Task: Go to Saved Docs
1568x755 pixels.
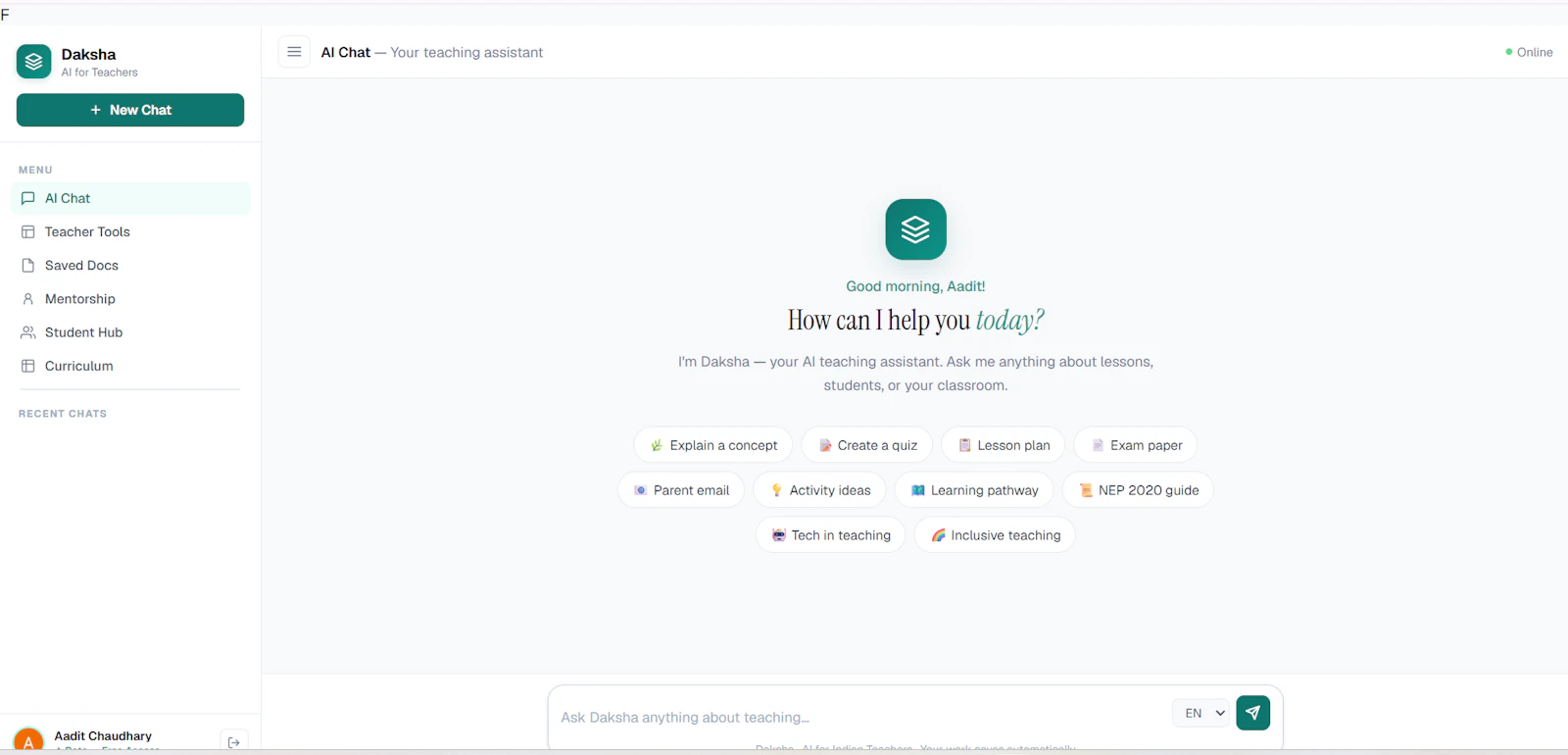Action: pyautogui.click(x=130, y=265)
